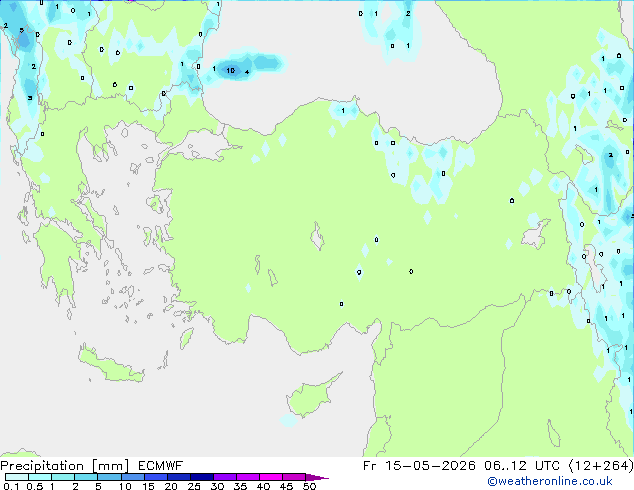The image size is (634, 490).
Task: Click the above-50 mm legend arrow tip
Action: coord(317,478)
